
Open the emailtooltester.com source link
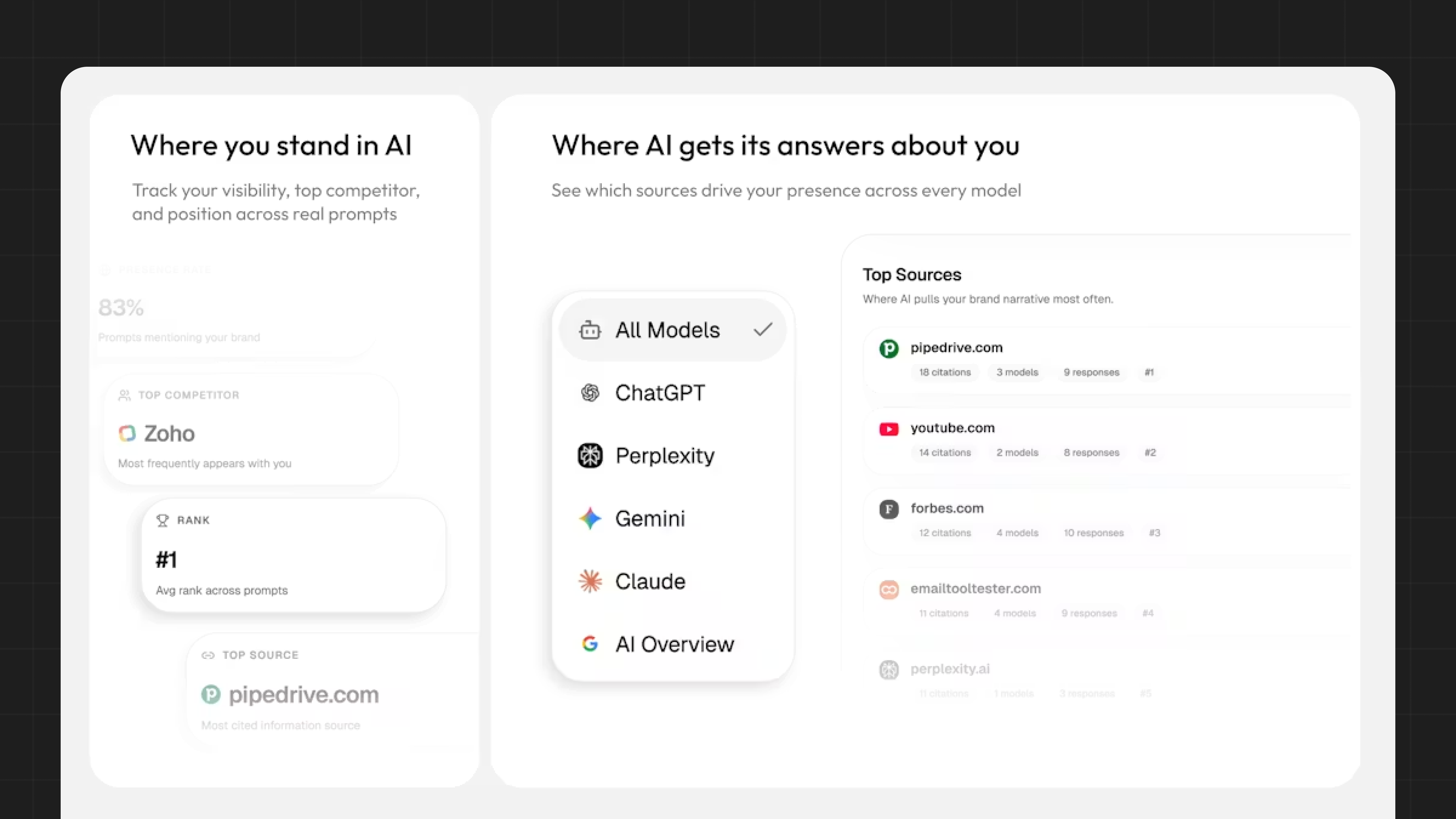coord(975,588)
